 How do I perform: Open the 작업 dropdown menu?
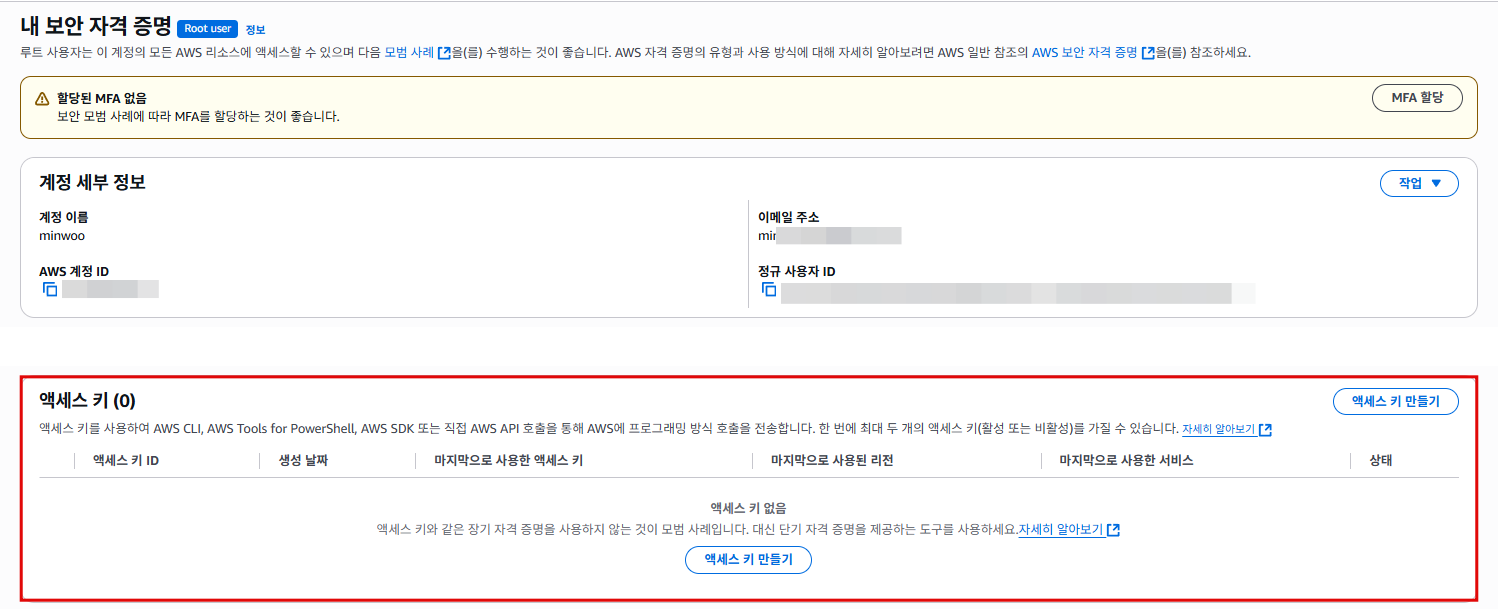pos(1418,184)
